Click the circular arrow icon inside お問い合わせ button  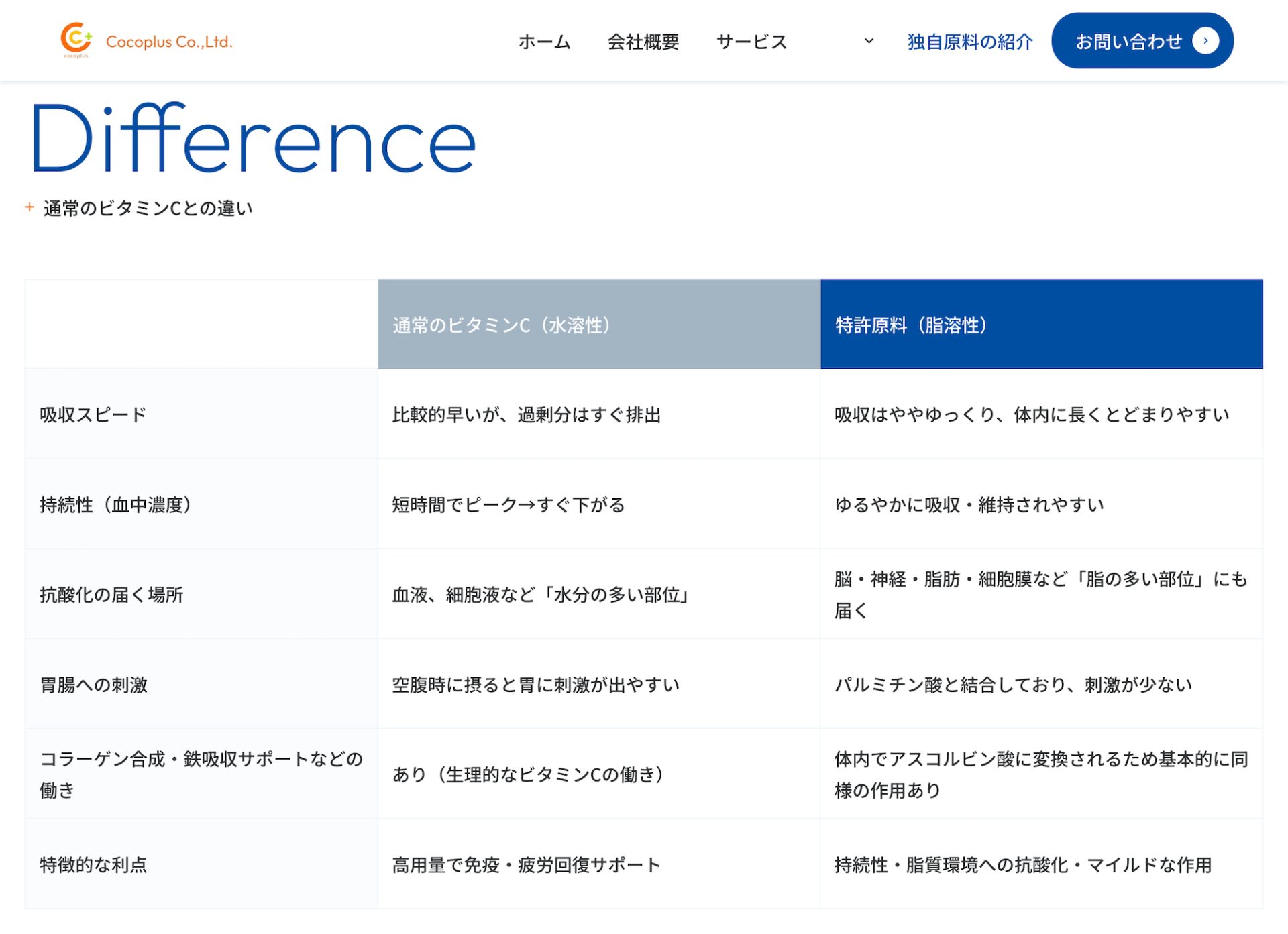pyautogui.click(x=1207, y=40)
